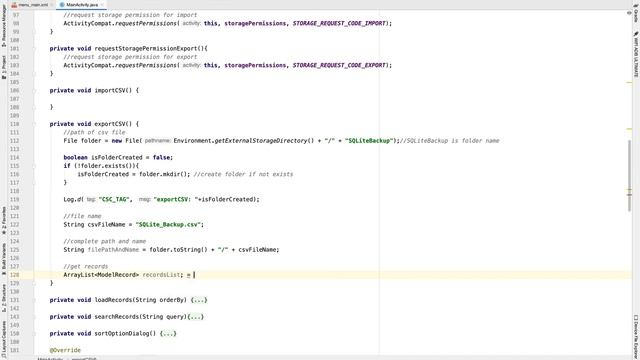Open the Favorites tool window
640x360 pixels.
4,221
